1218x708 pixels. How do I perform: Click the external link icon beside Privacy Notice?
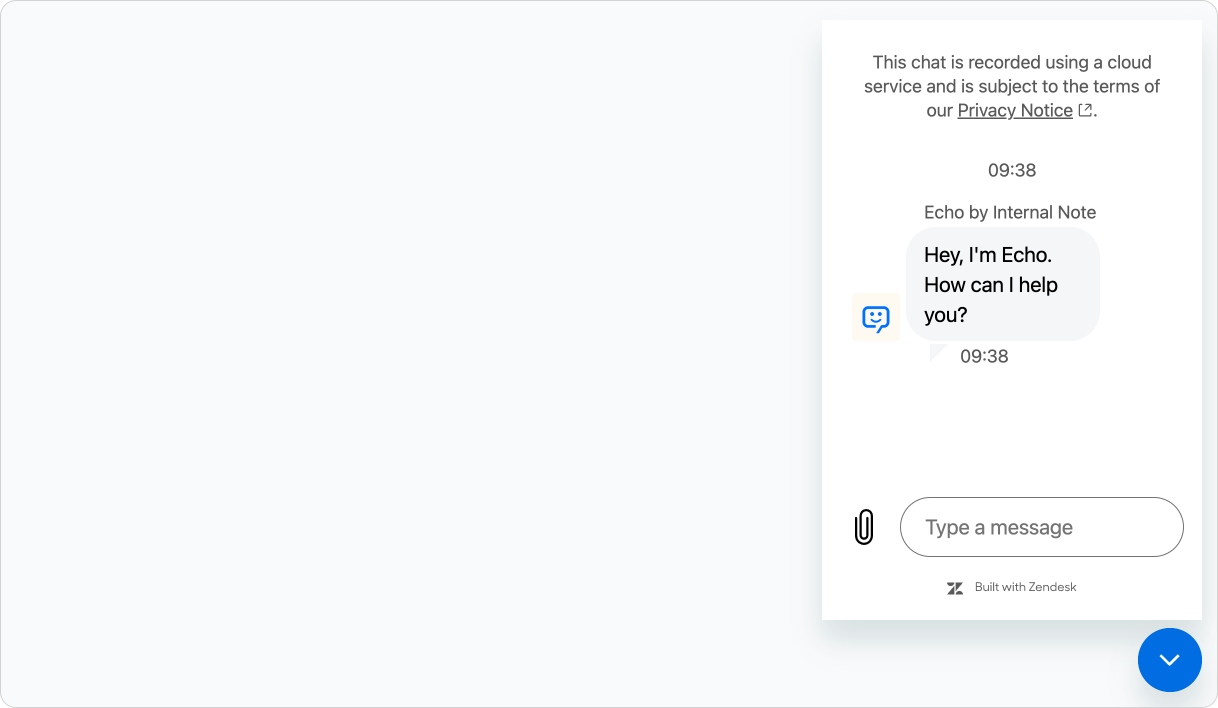click(1085, 110)
